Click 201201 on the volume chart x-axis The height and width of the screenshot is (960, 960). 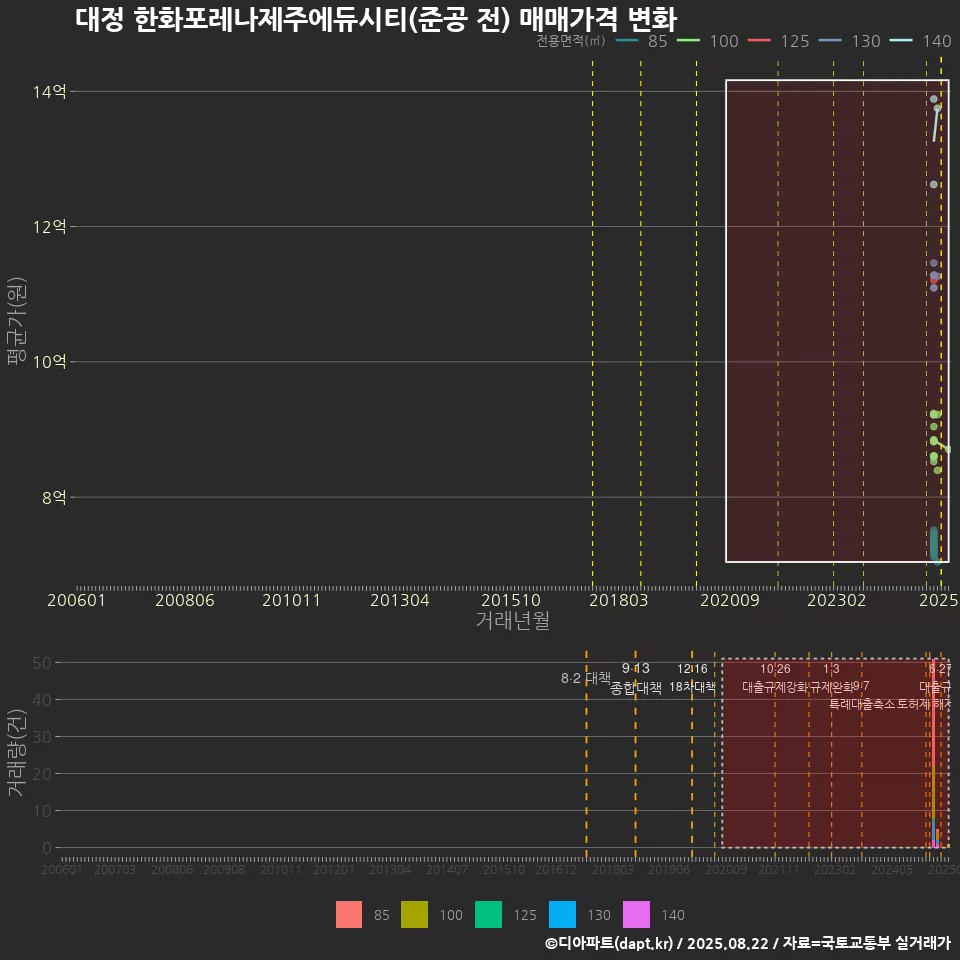click(x=334, y=869)
